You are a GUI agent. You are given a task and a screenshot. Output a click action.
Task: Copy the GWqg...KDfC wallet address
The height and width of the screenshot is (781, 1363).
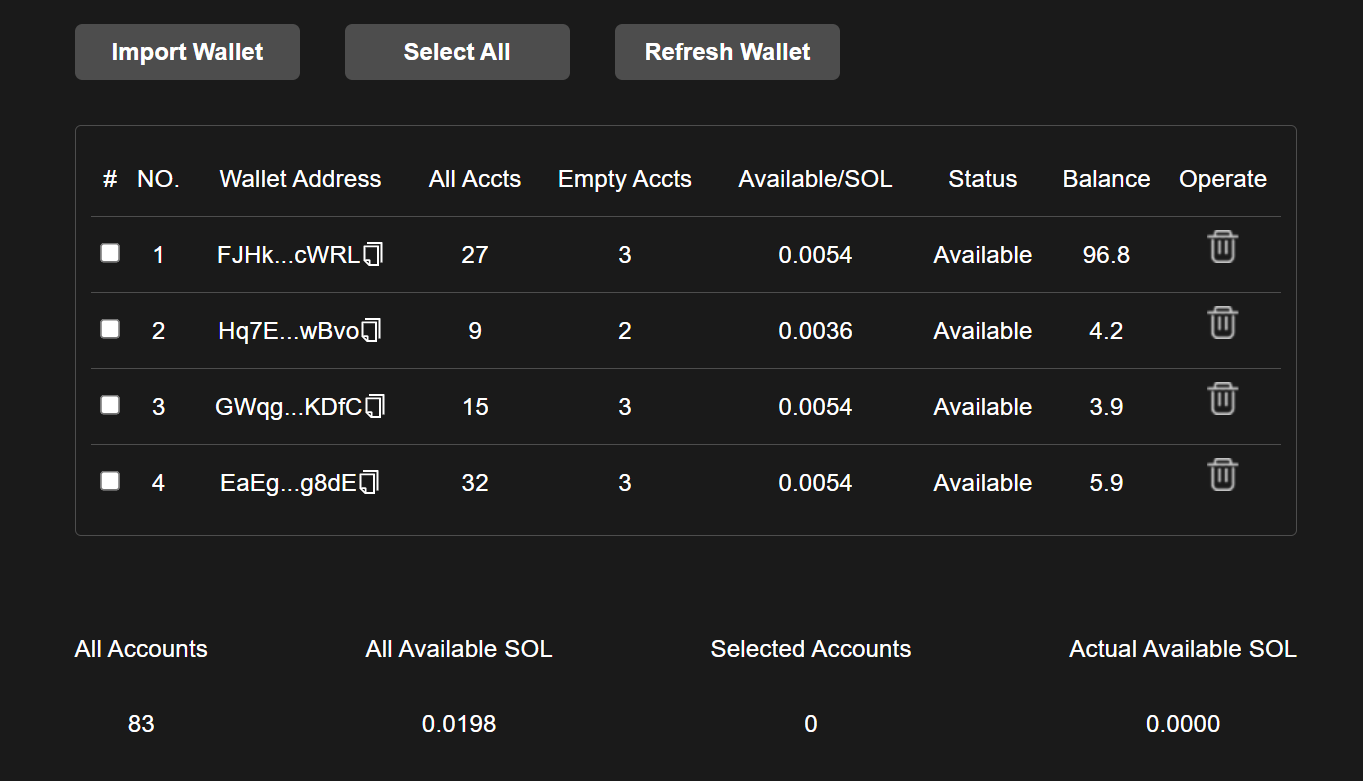[375, 406]
